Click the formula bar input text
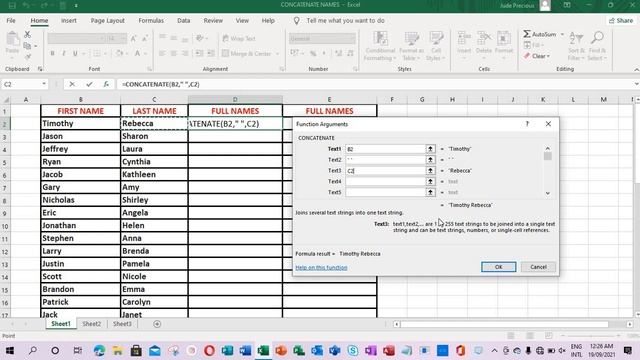Image resolution: width=640 pixels, height=360 pixels. [x=160, y=84]
